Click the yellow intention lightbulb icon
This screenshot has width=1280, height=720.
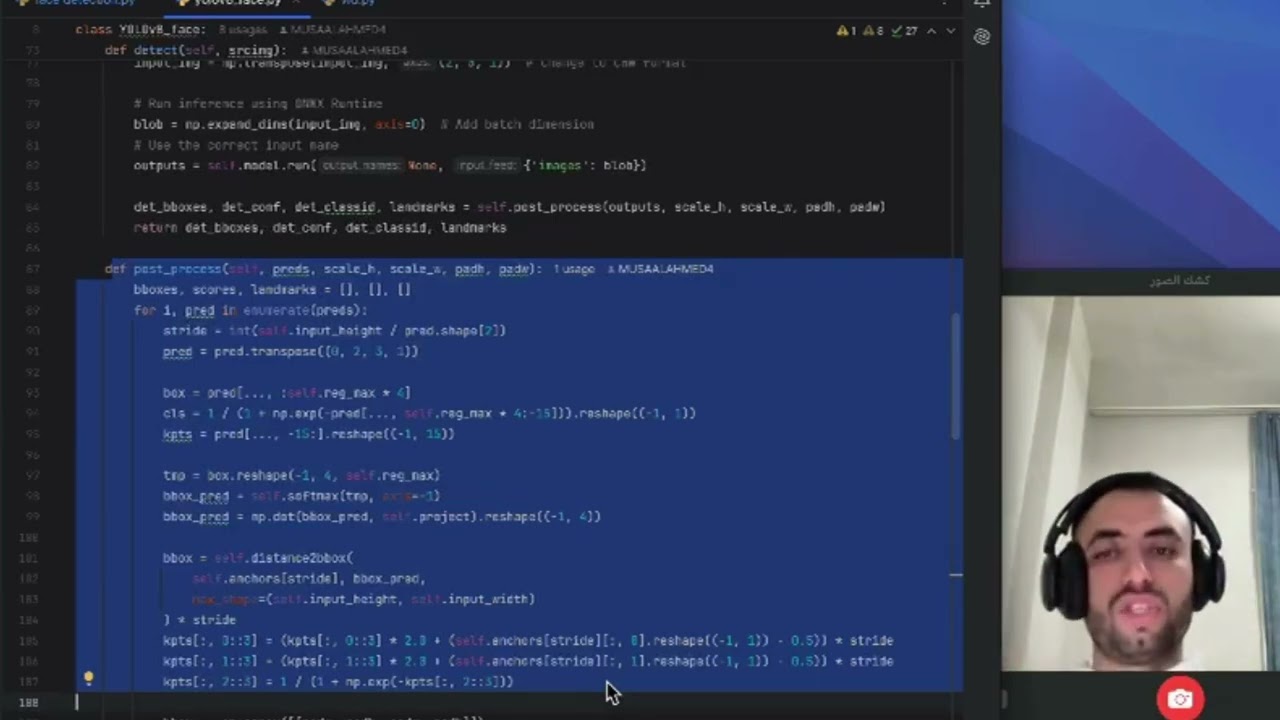coord(88,679)
